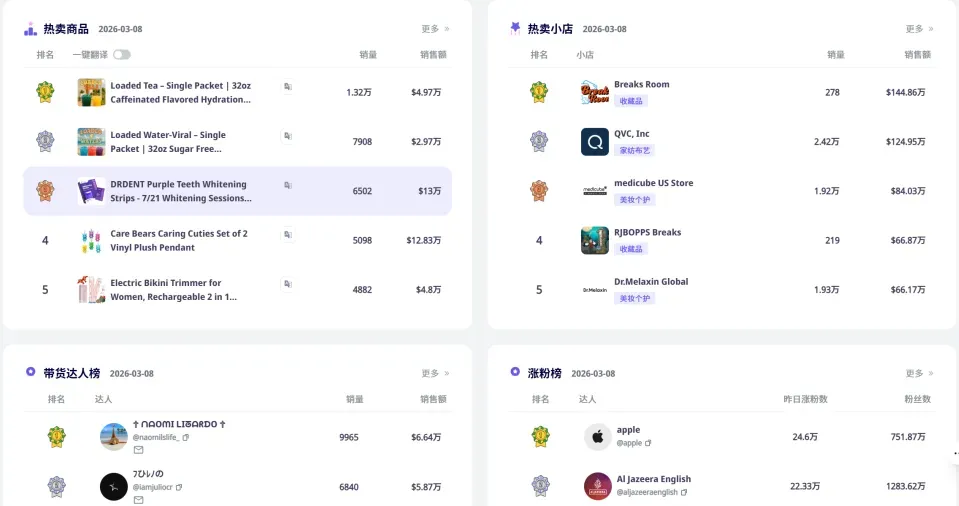Screen dimensions: 959x506
Task: Click copy icon next to @apple handle
Action: tap(648, 443)
